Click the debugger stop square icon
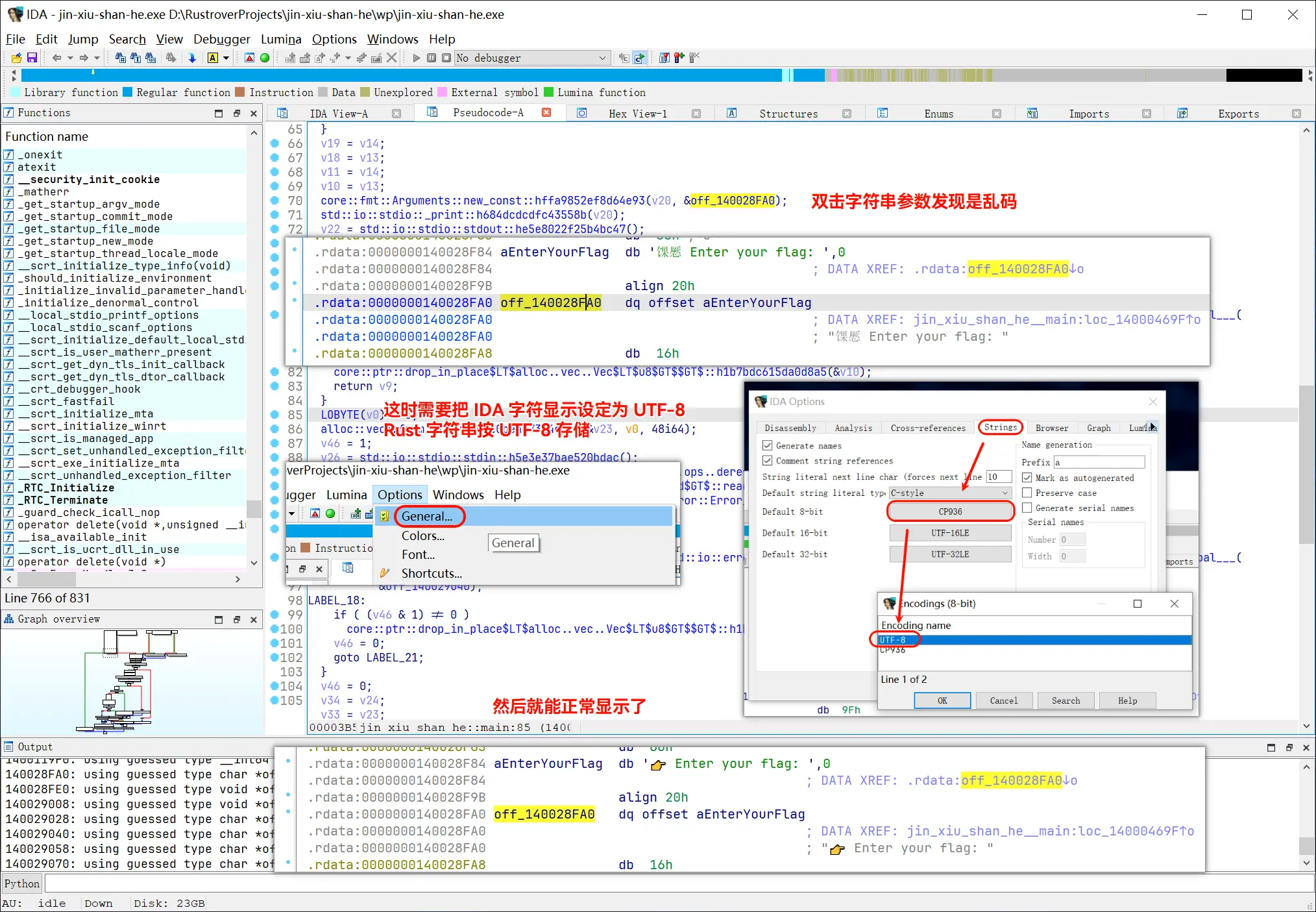The width and height of the screenshot is (1316, 912). [x=446, y=58]
